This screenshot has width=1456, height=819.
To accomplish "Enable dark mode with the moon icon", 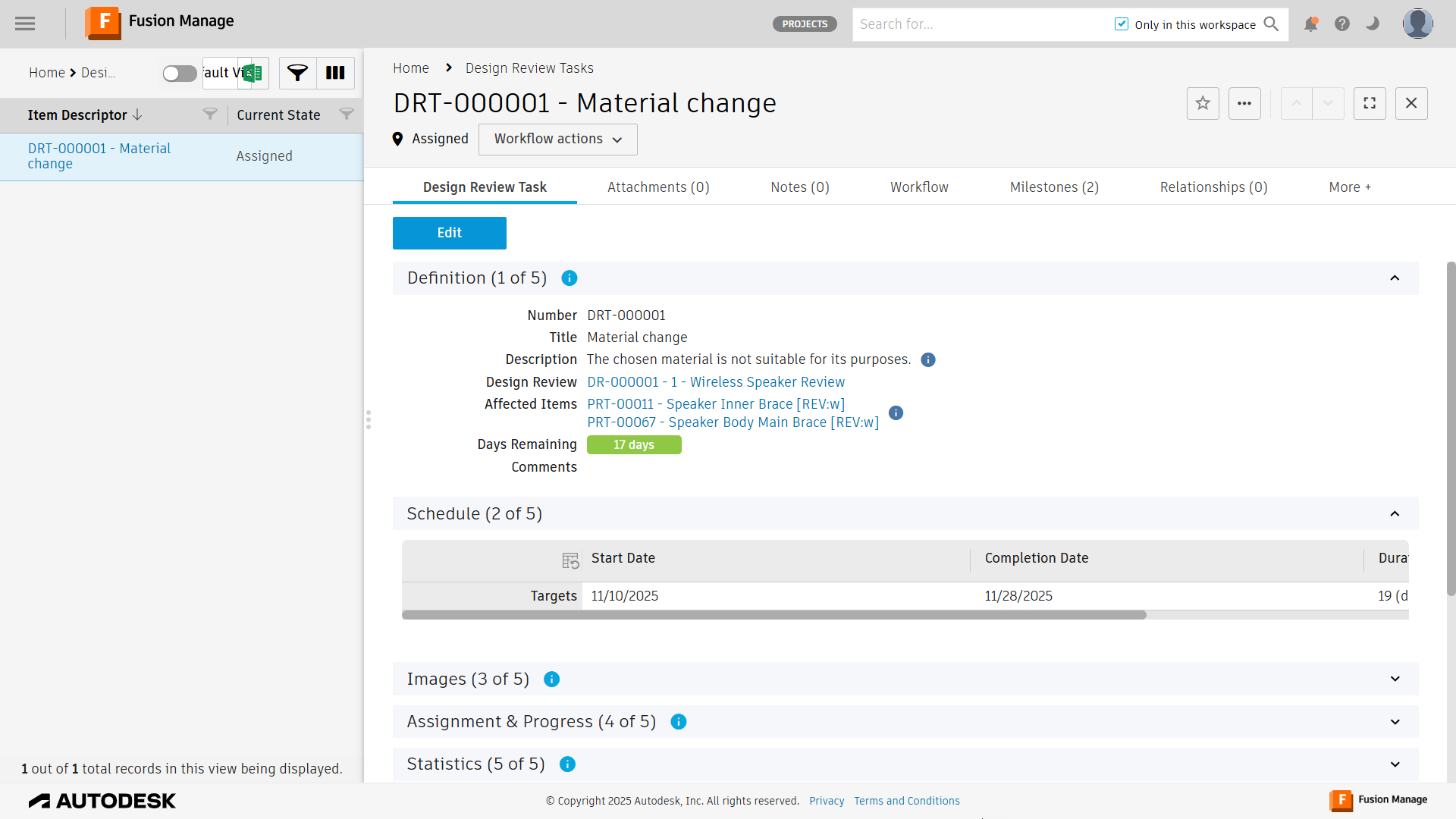I will point(1372,24).
